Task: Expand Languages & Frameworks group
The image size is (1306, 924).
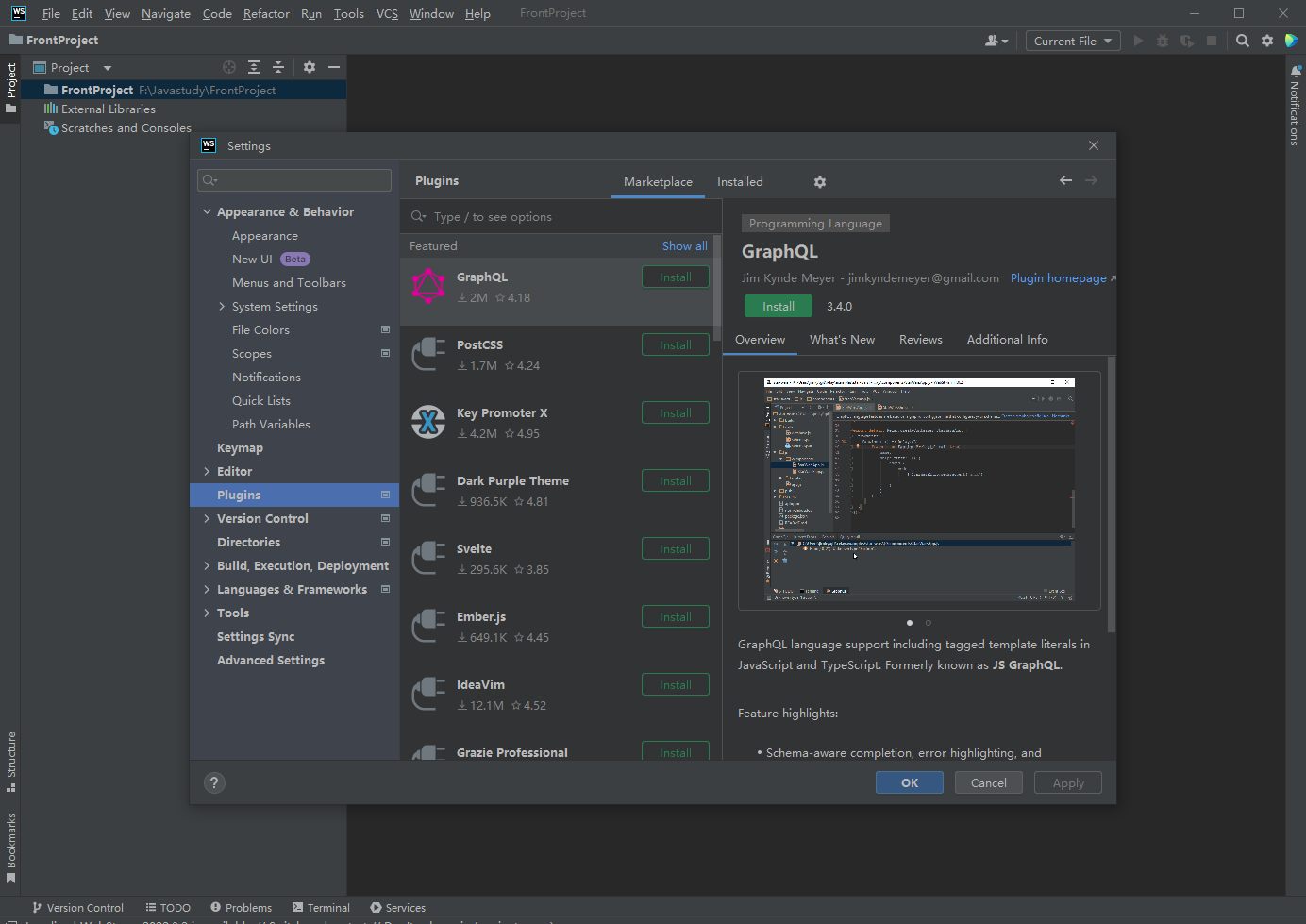Action: 207,590
